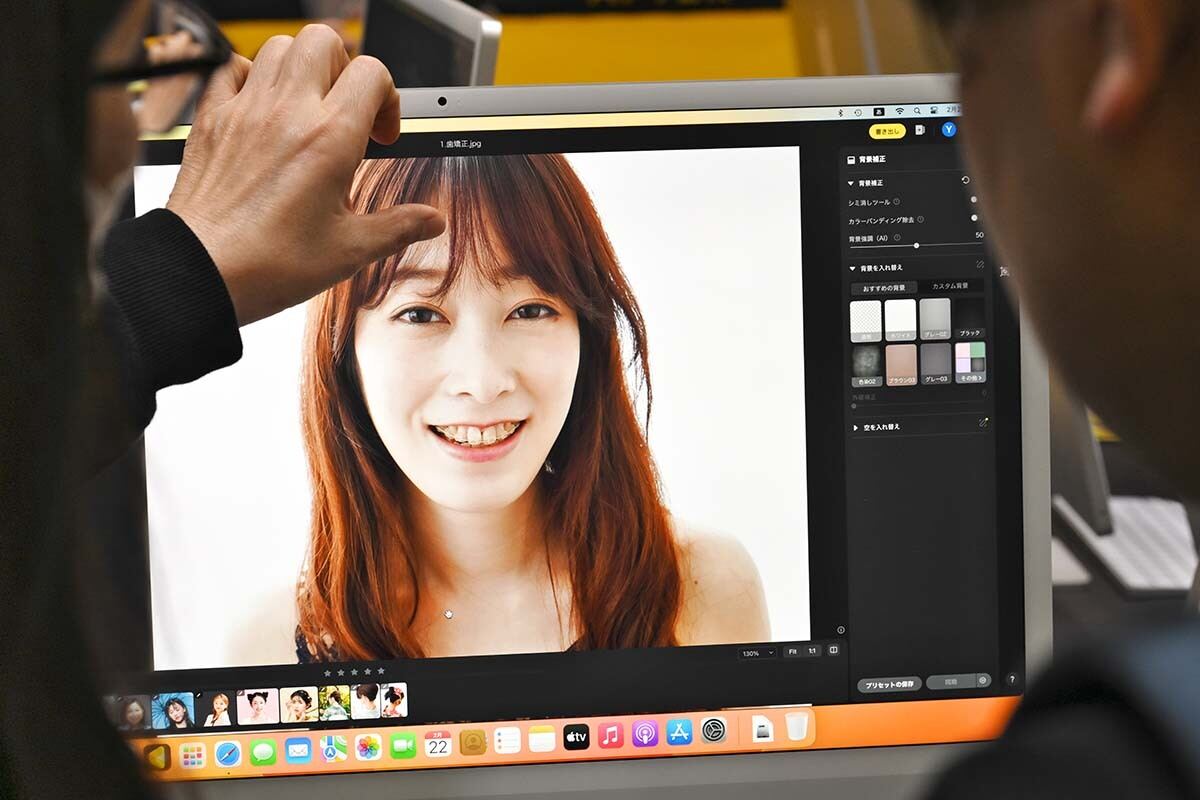Open Podcasts from the Dock
1200x800 pixels.
[645, 733]
